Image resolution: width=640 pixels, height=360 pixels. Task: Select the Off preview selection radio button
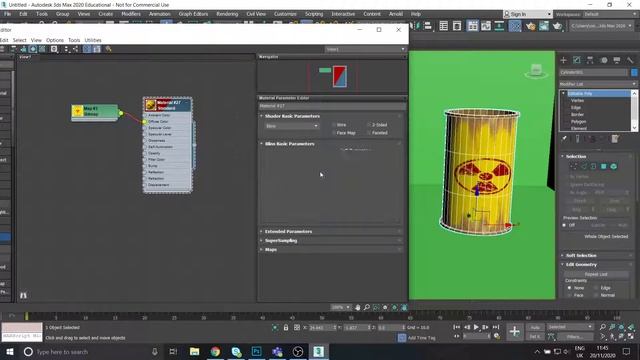click(x=564, y=225)
